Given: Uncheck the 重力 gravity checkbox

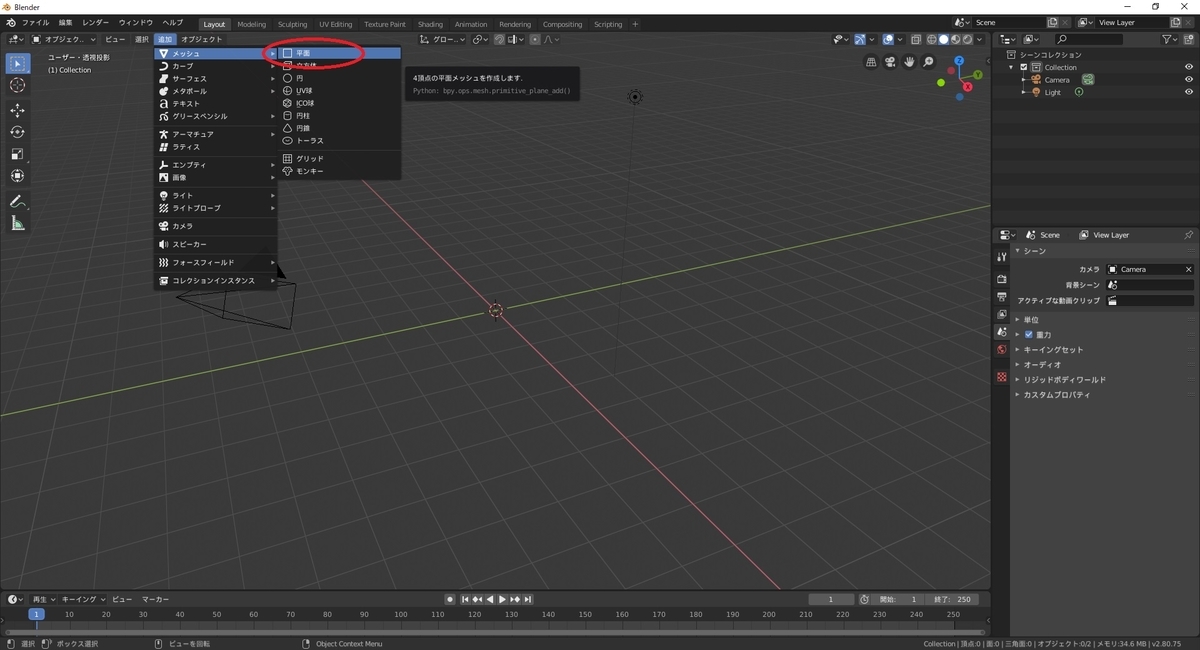Looking at the screenshot, I should pyautogui.click(x=1029, y=334).
